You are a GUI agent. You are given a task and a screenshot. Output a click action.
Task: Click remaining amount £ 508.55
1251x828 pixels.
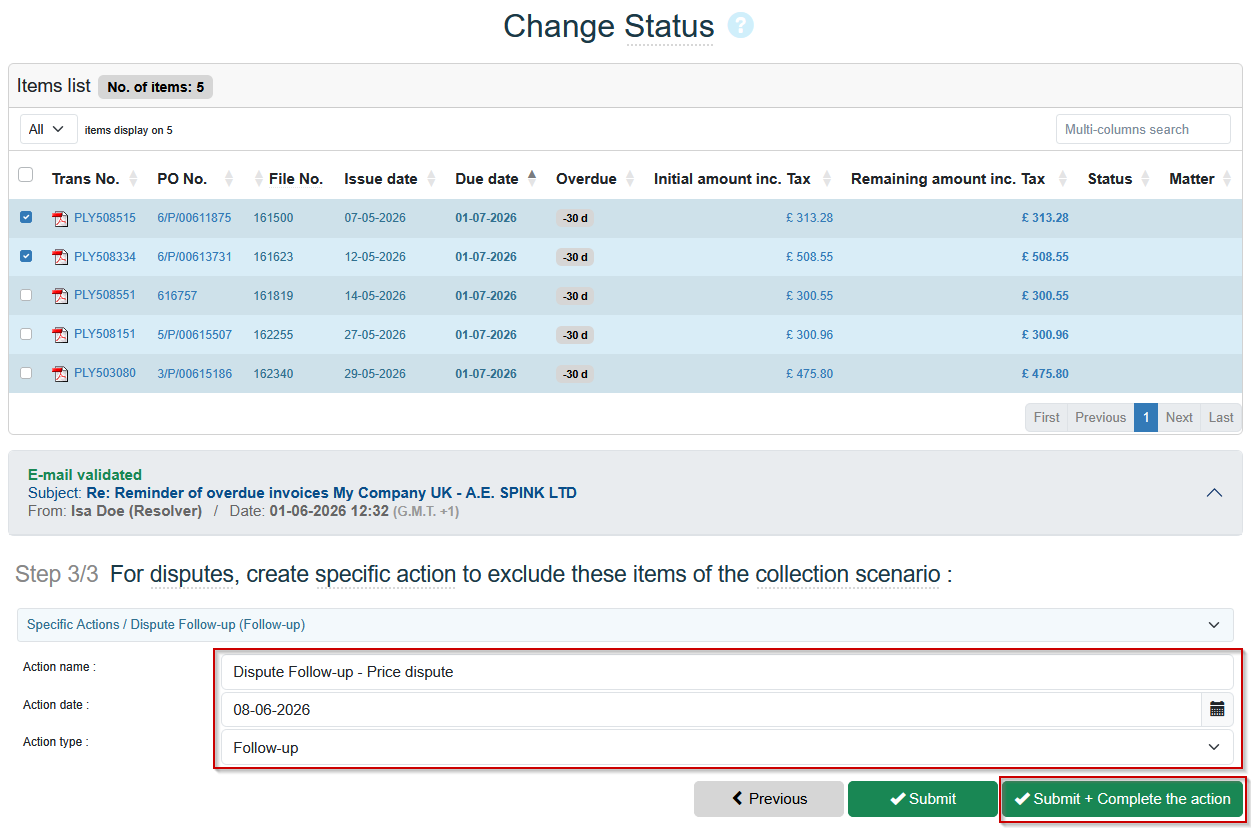point(1045,257)
